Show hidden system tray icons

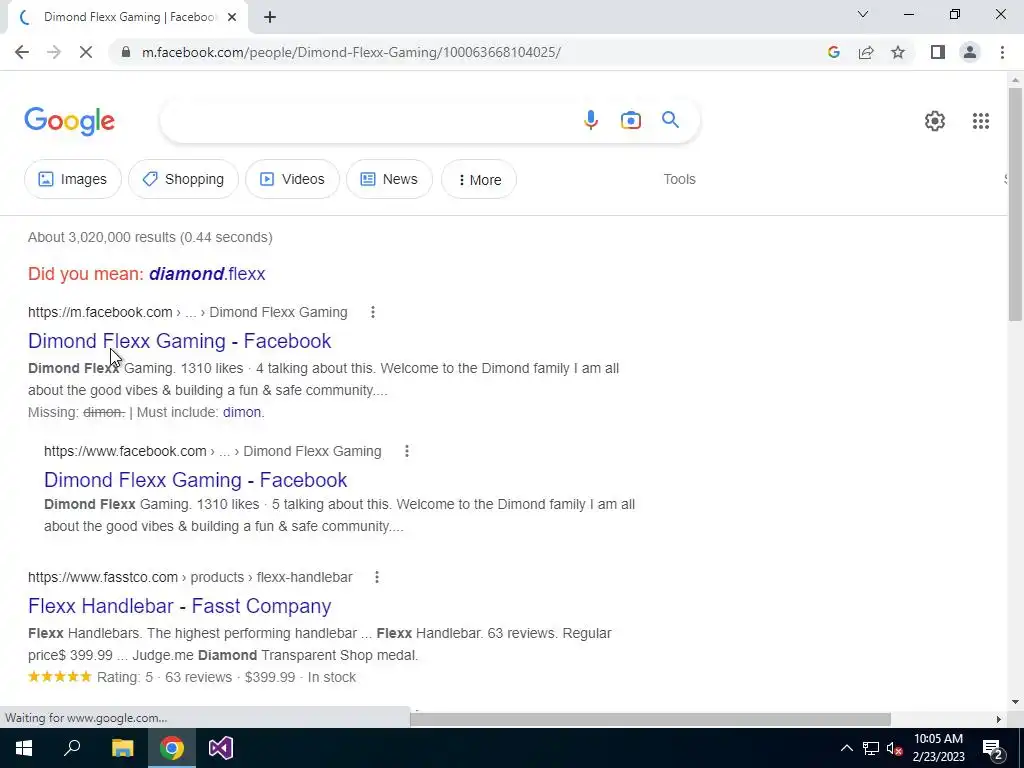click(x=846, y=748)
